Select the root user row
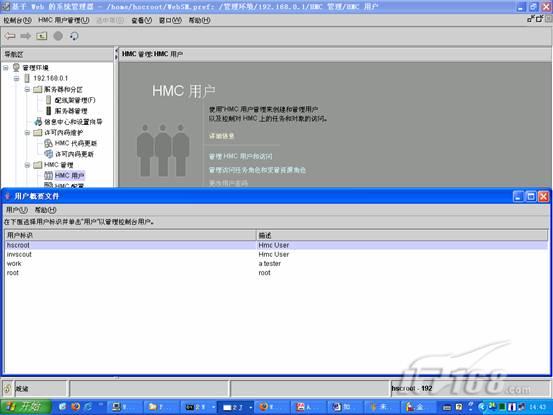Image resolution: width=553 pixels, height=415 pixels. click(x=276, y=273)
